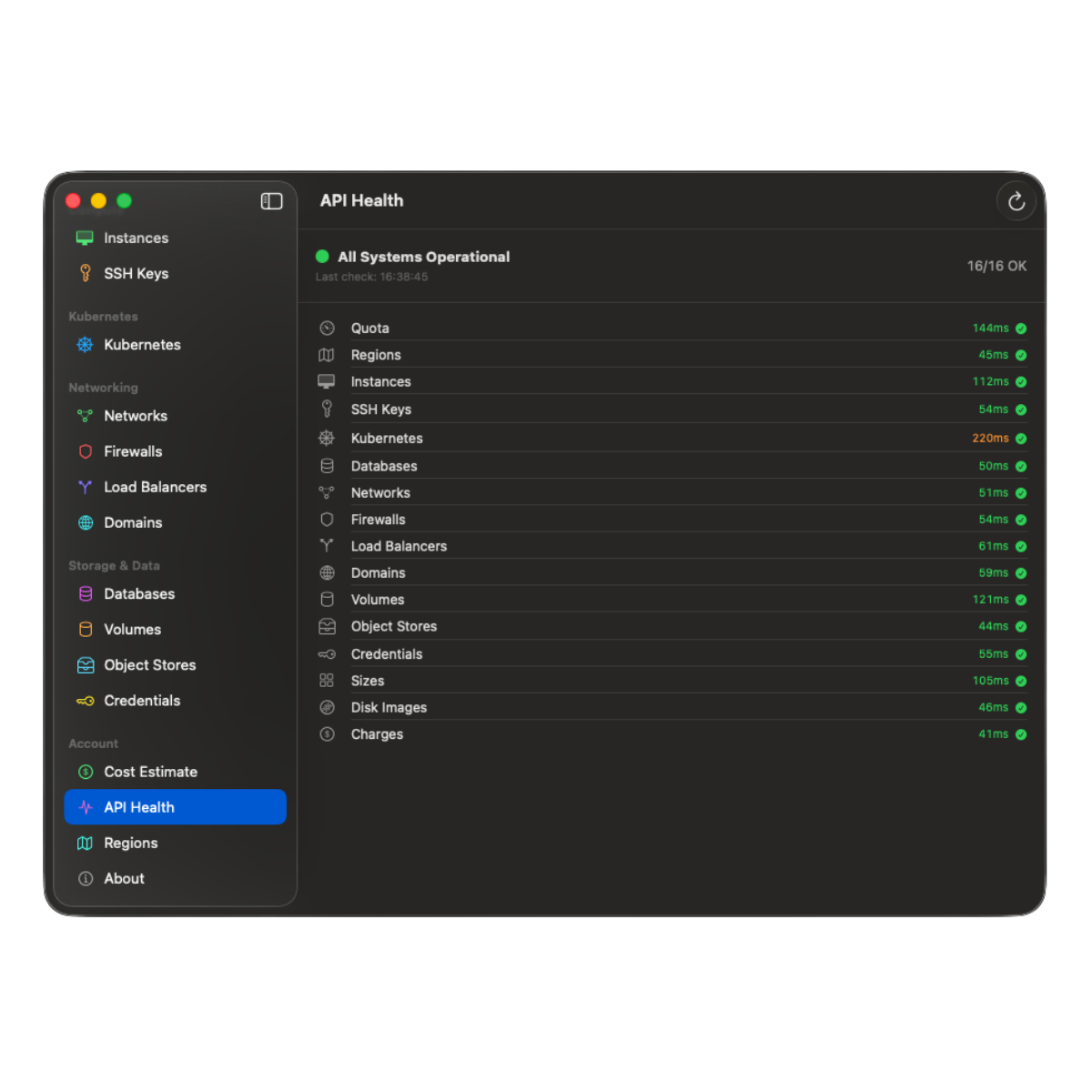The image size is (1092, 1092).
Task: Click the Networking section header in sidebar
Action: tap(103, 388)
